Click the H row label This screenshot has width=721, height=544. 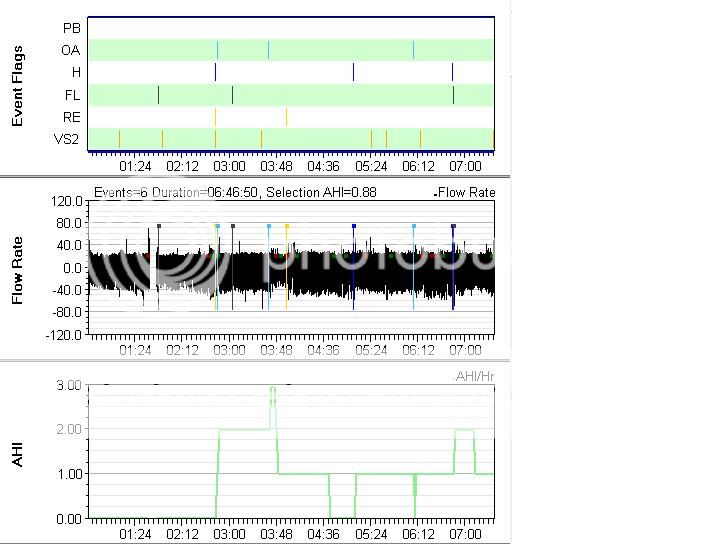tap(75, 72)
